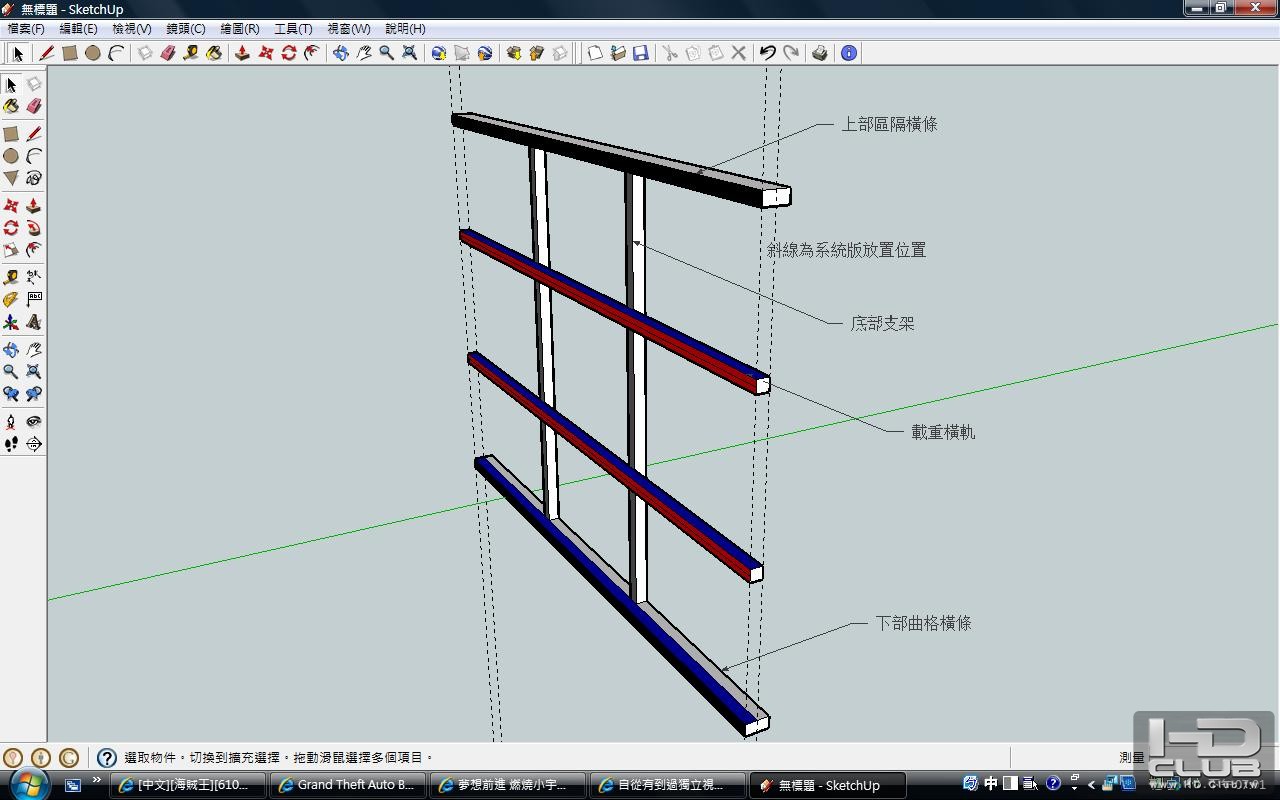The height and width of the screenshot is (800, 1280).
Task: Select the Look Around eye tool
Action: 34,421
